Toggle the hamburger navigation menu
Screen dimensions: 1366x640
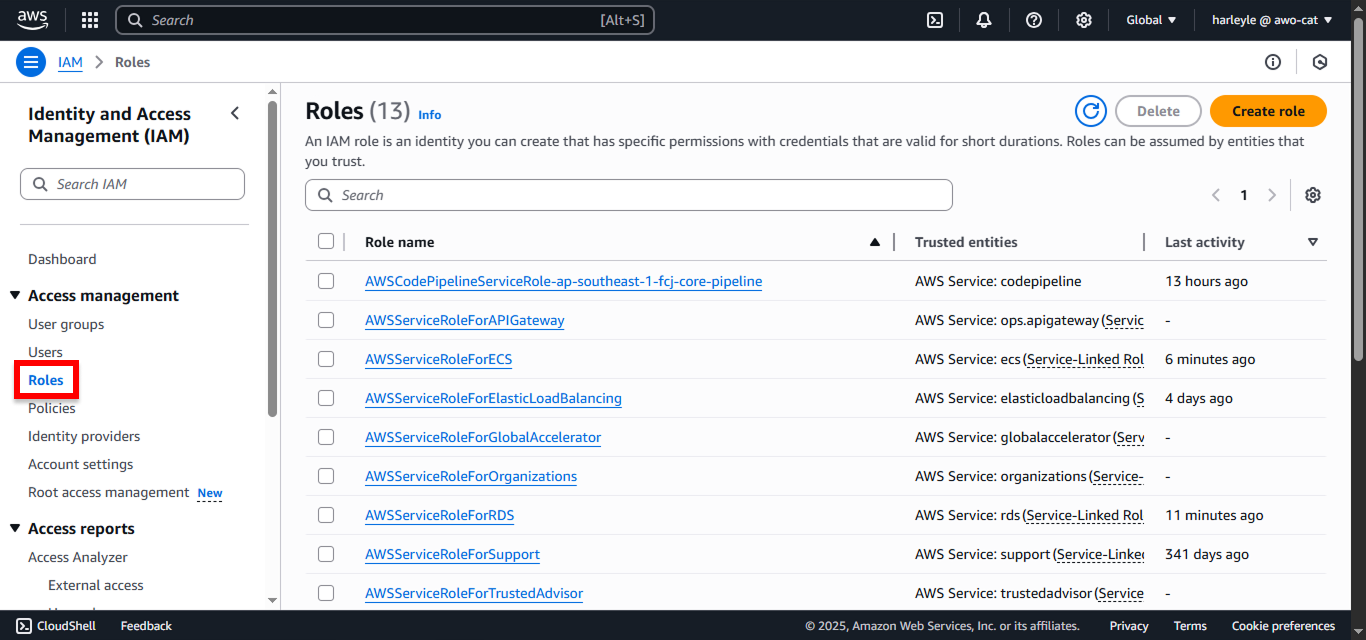tap(31, 62)
